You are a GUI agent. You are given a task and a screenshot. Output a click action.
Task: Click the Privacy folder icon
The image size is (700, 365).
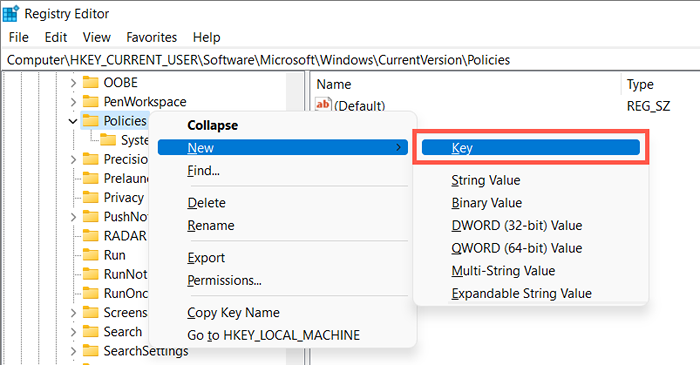pos(91,198)
